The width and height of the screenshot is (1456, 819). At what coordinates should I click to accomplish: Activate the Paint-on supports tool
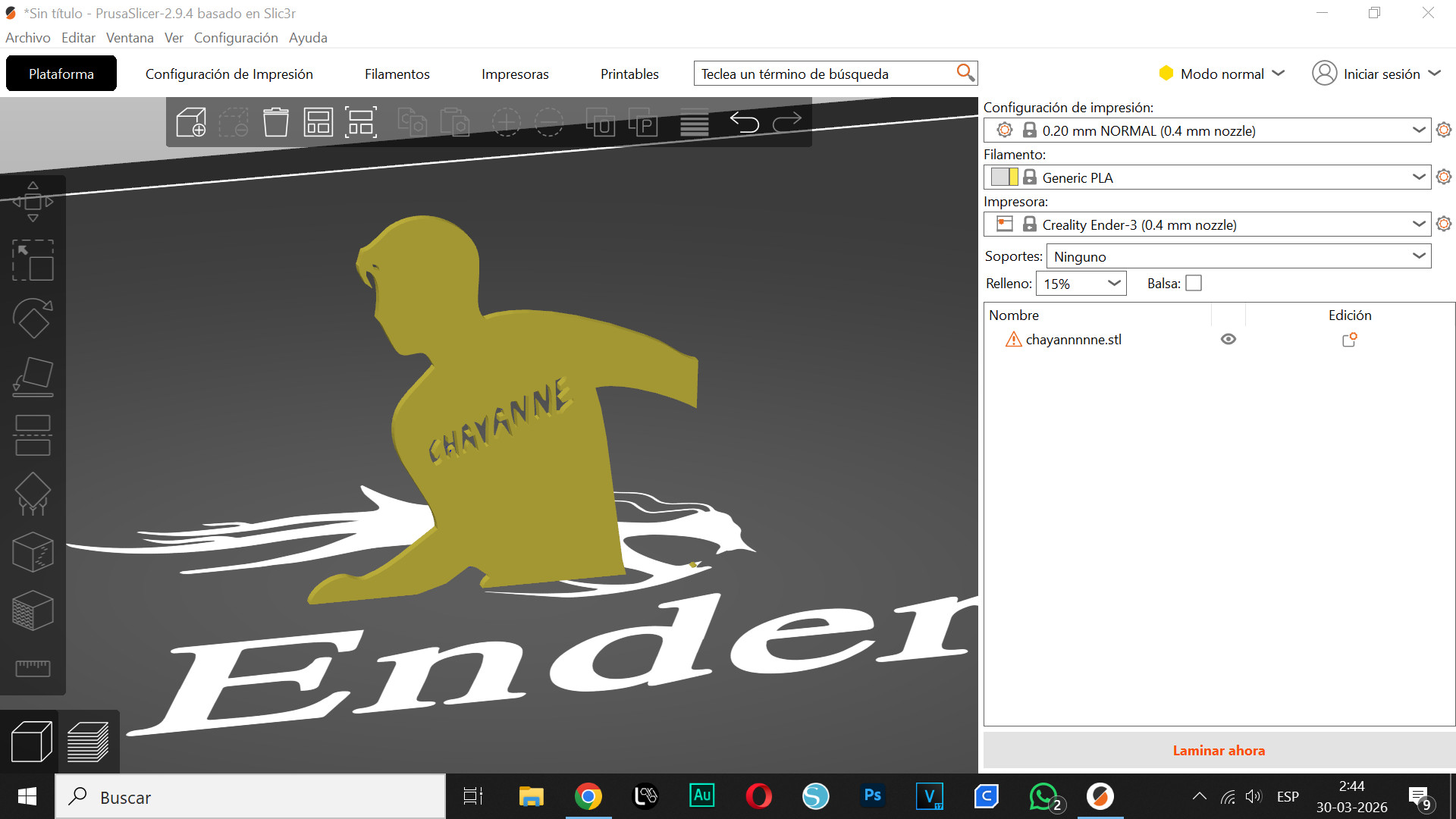33,494
